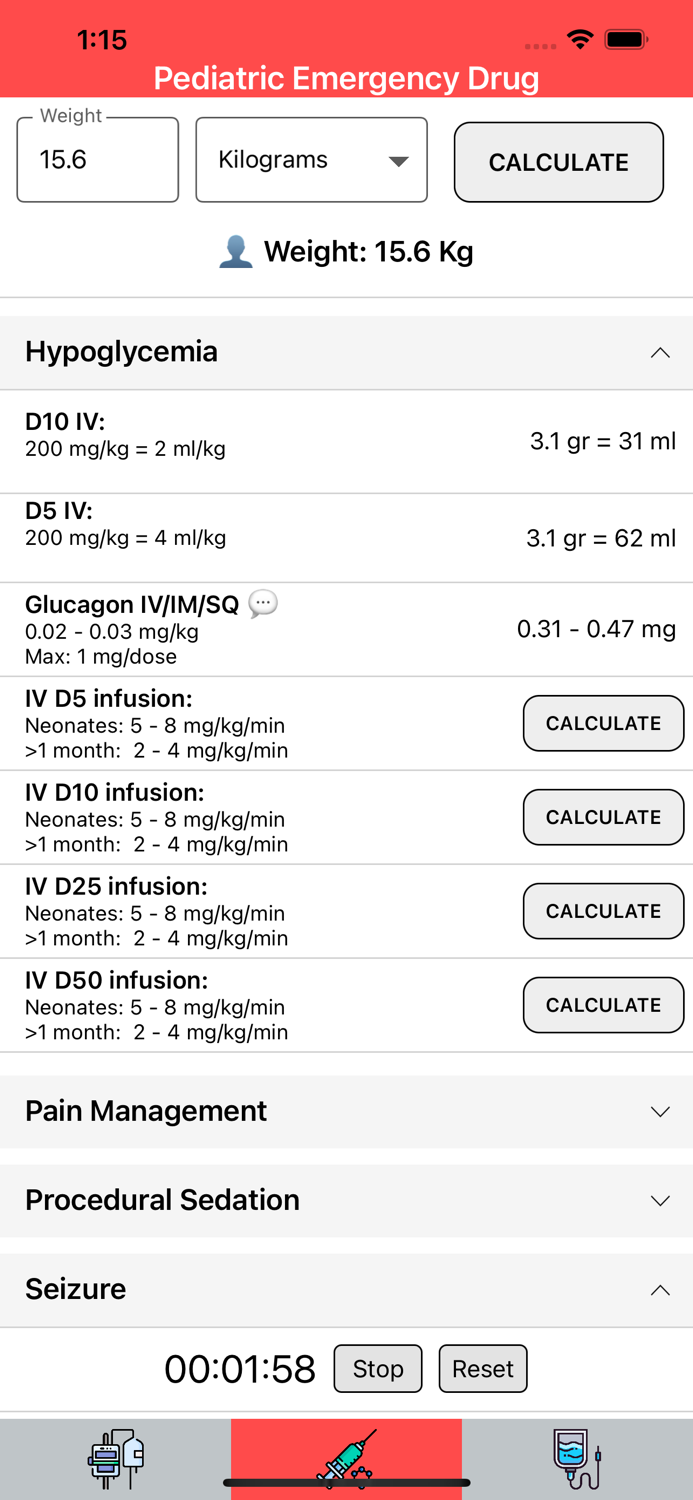This screenshot has width=693, height=1500.
Task: Collapse the Seizure section
Action: coord(659,1289)
